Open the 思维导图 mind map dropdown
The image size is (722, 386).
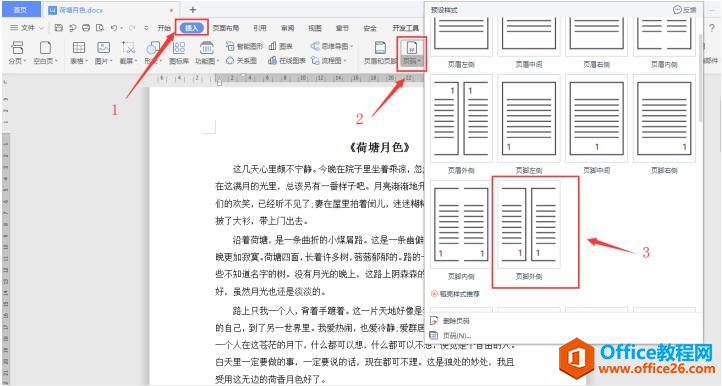[x=332, y=46]
